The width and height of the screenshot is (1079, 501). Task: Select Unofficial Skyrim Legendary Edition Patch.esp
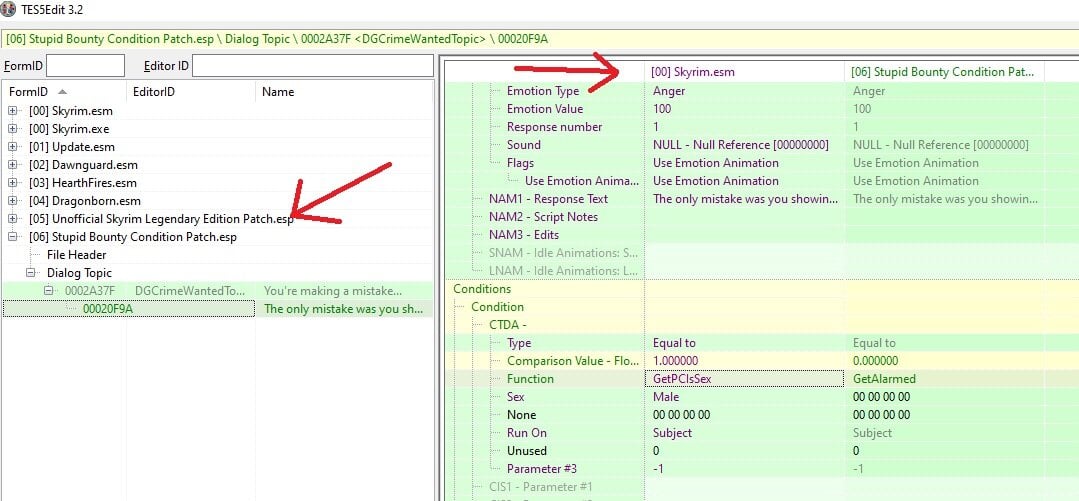[161, 219]
